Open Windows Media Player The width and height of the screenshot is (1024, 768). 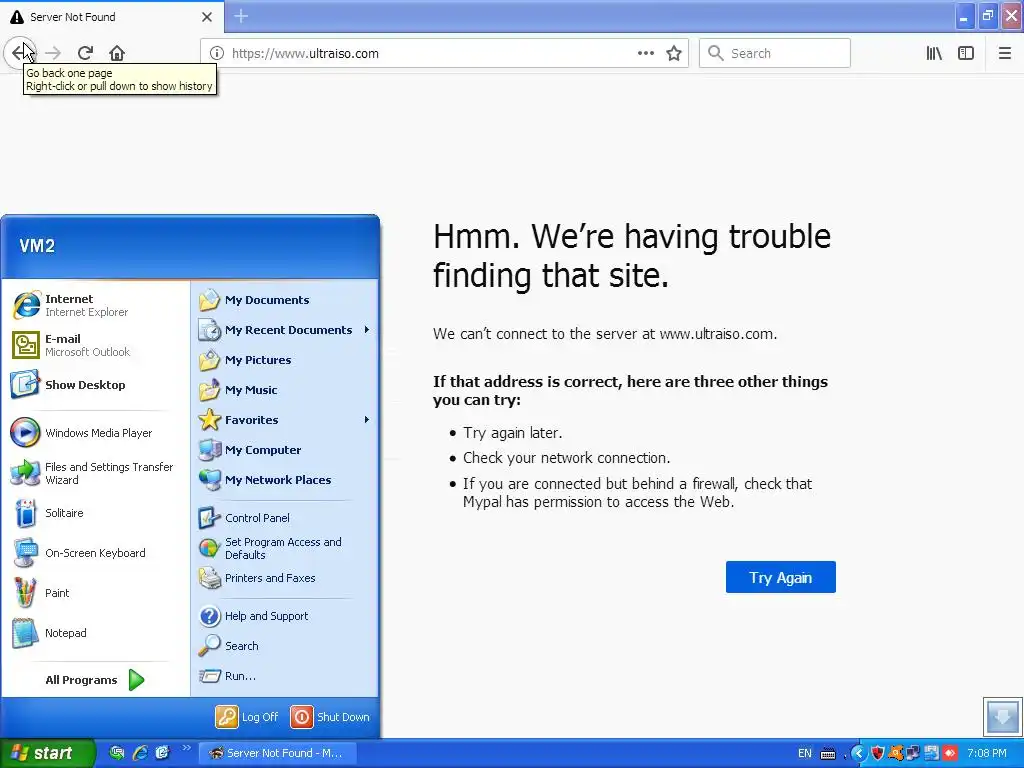pyautogui.click(x=96, y=433)
